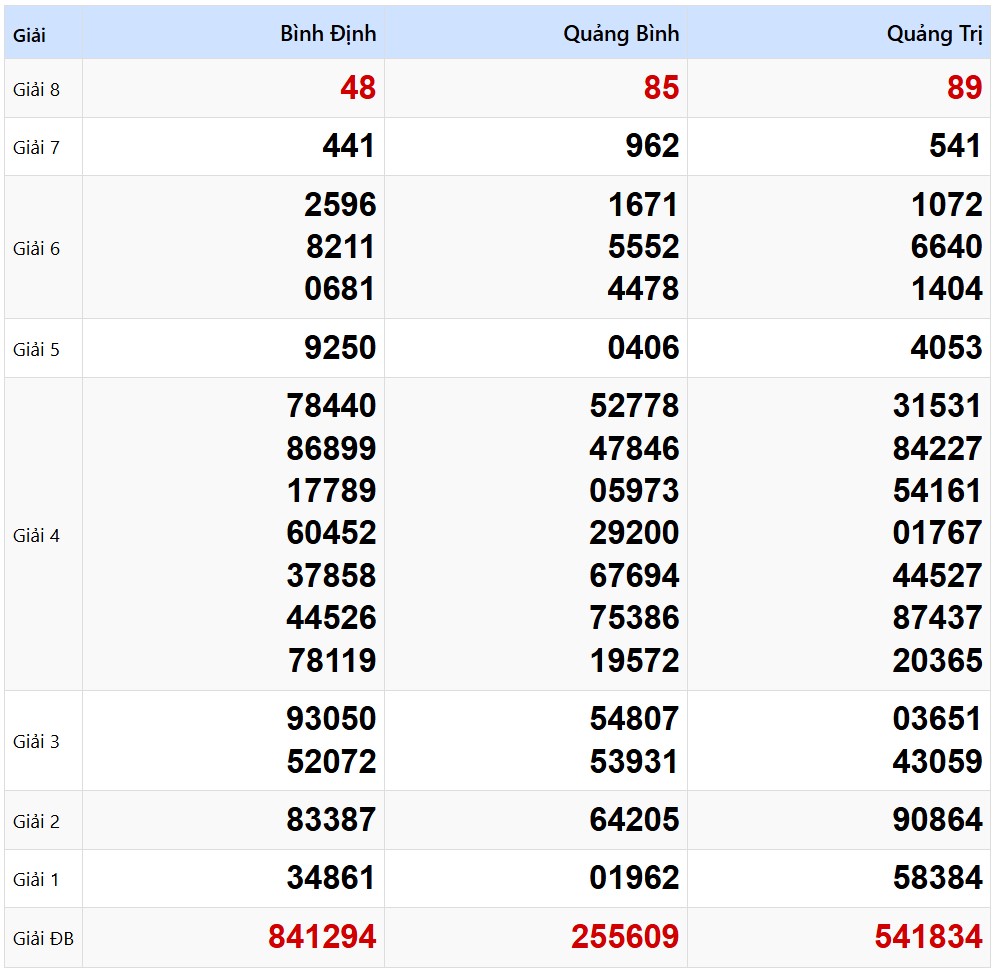Click the Giải 4 row label
Viewport: 994px width, 970px height.
pos(37,535)
